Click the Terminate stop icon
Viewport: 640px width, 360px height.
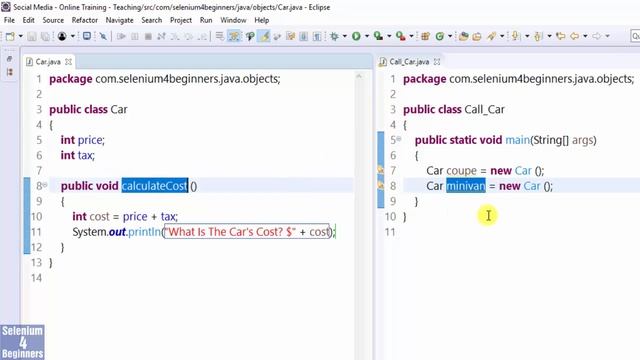click(x=148, y=36)
